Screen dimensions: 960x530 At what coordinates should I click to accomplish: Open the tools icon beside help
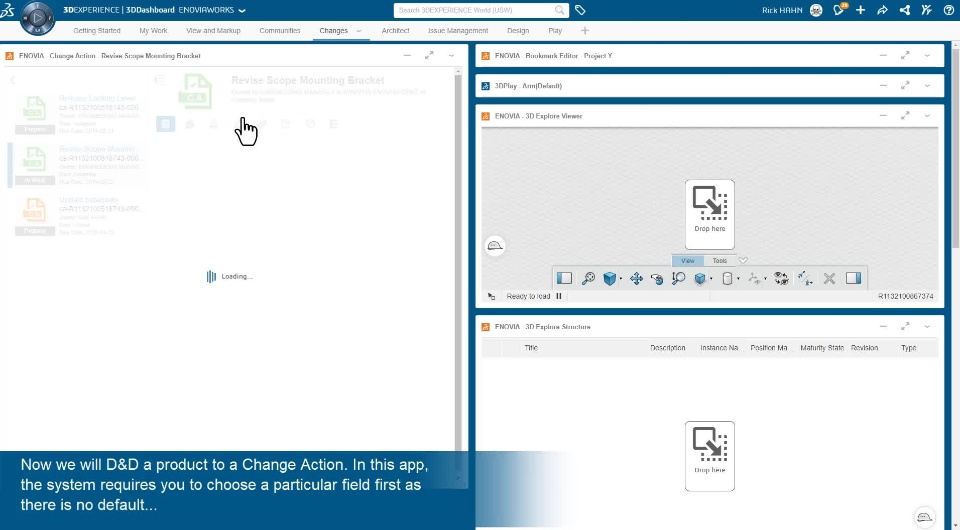926,10
